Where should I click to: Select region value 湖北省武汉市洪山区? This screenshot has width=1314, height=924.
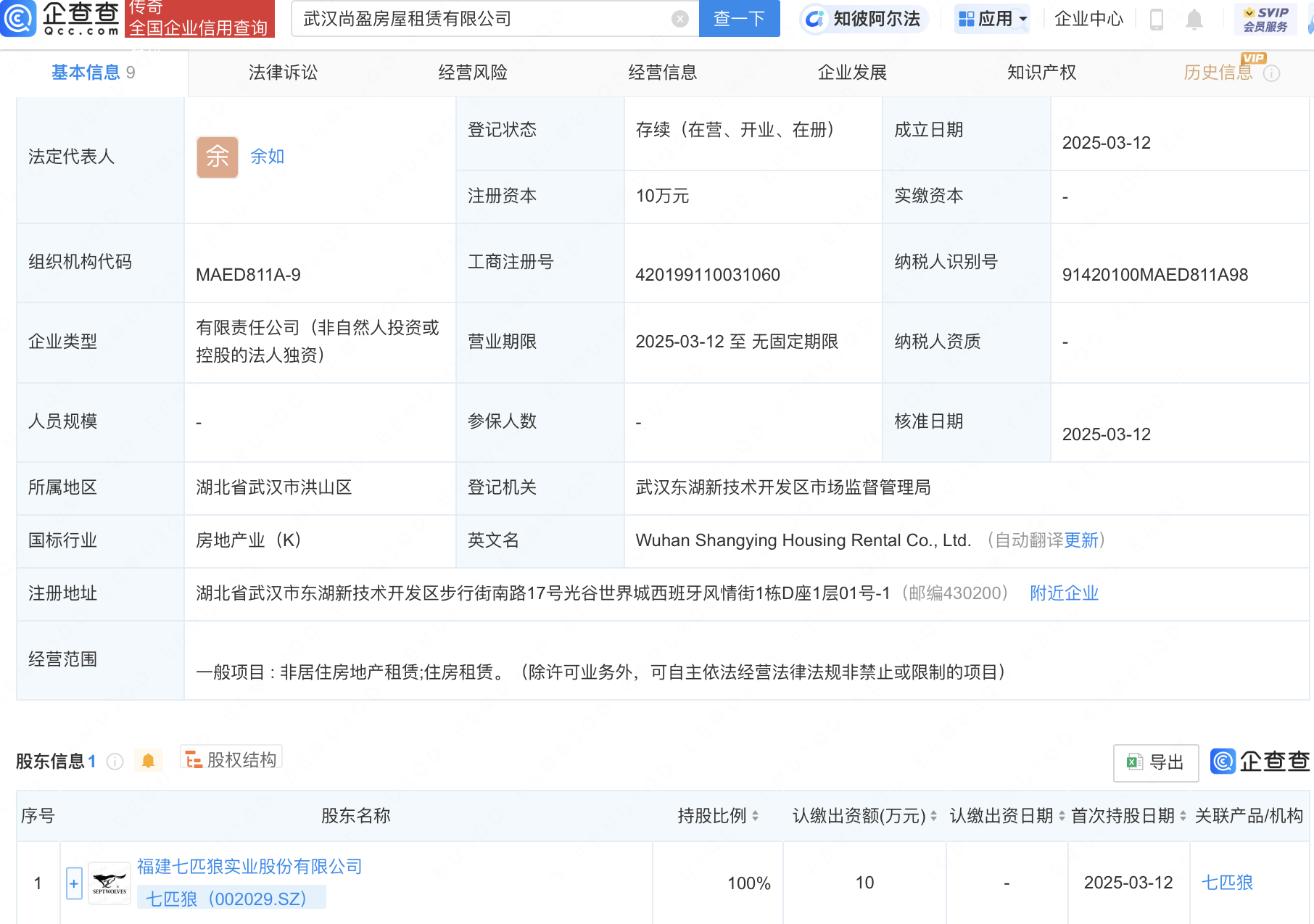point(274,487)
